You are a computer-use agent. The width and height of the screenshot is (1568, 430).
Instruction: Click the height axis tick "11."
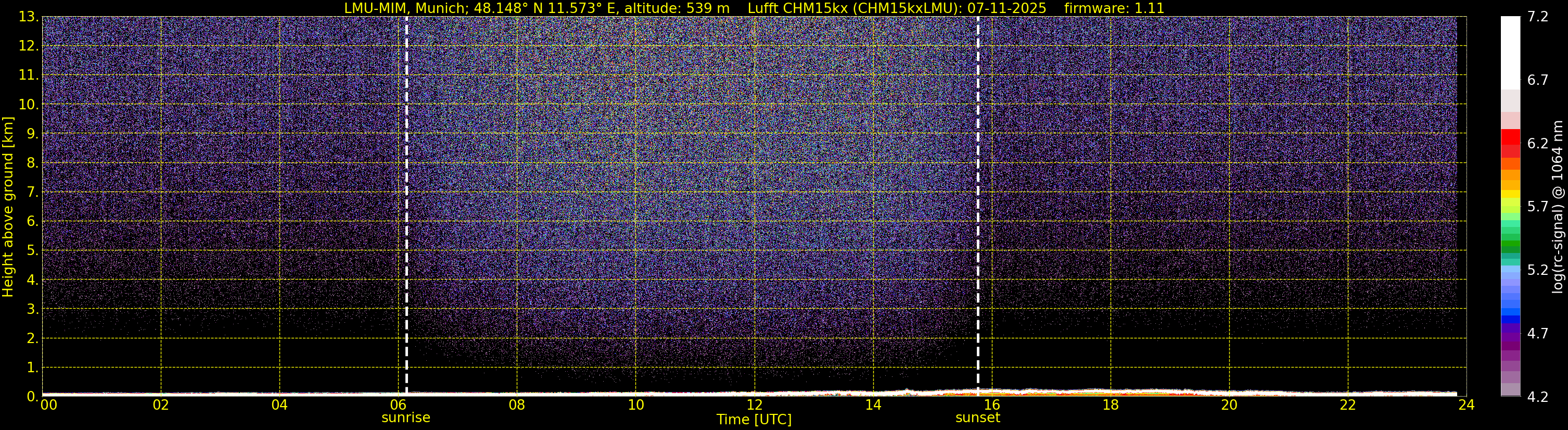pyautogui.click(x=28, y=75)
